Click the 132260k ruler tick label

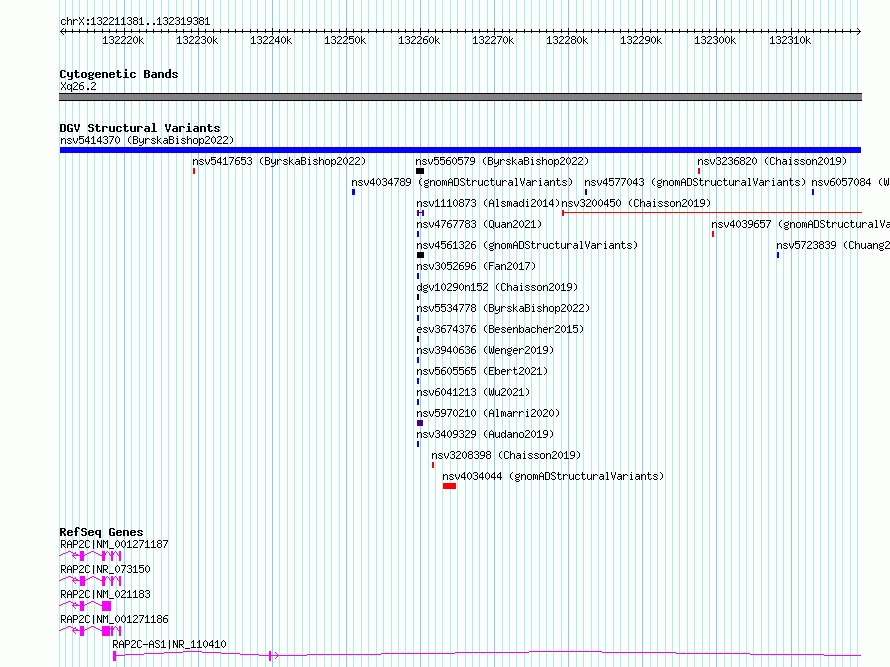pyautogui.click(x=419, y=40)
